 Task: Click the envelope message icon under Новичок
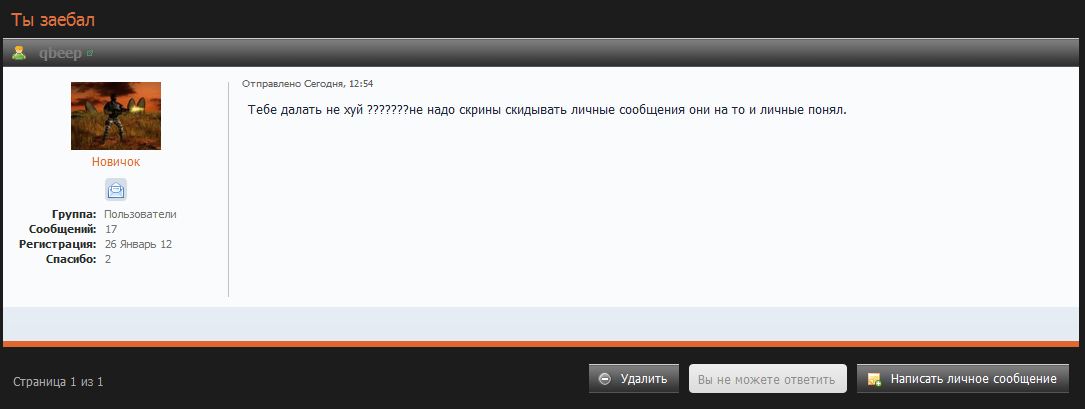pyautogui.click(x=116, y=189)
